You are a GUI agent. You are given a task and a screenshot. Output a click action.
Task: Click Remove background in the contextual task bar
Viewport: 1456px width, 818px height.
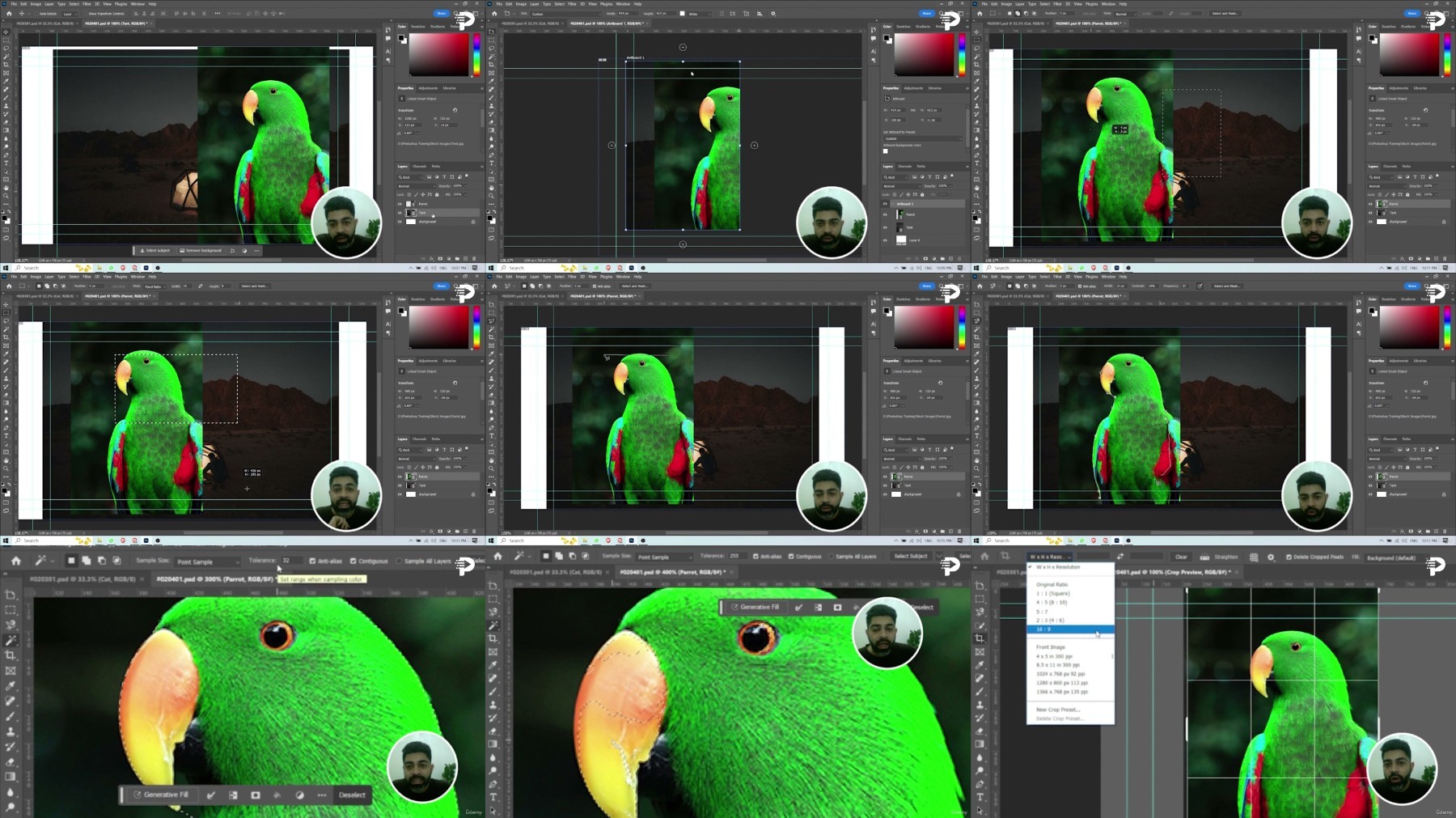(201, 251)
